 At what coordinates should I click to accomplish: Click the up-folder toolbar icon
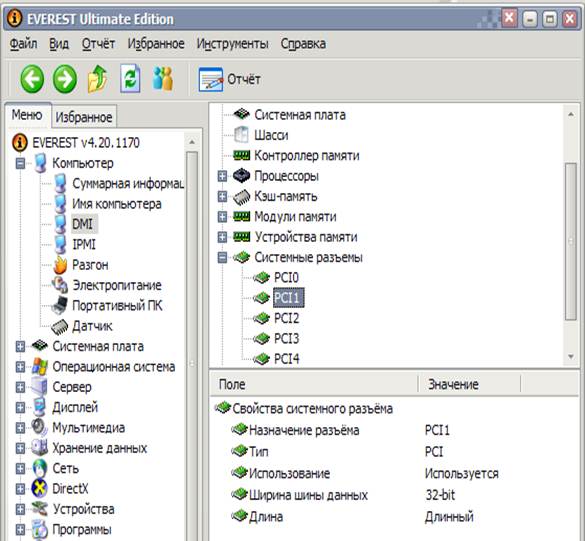(98, 79)
